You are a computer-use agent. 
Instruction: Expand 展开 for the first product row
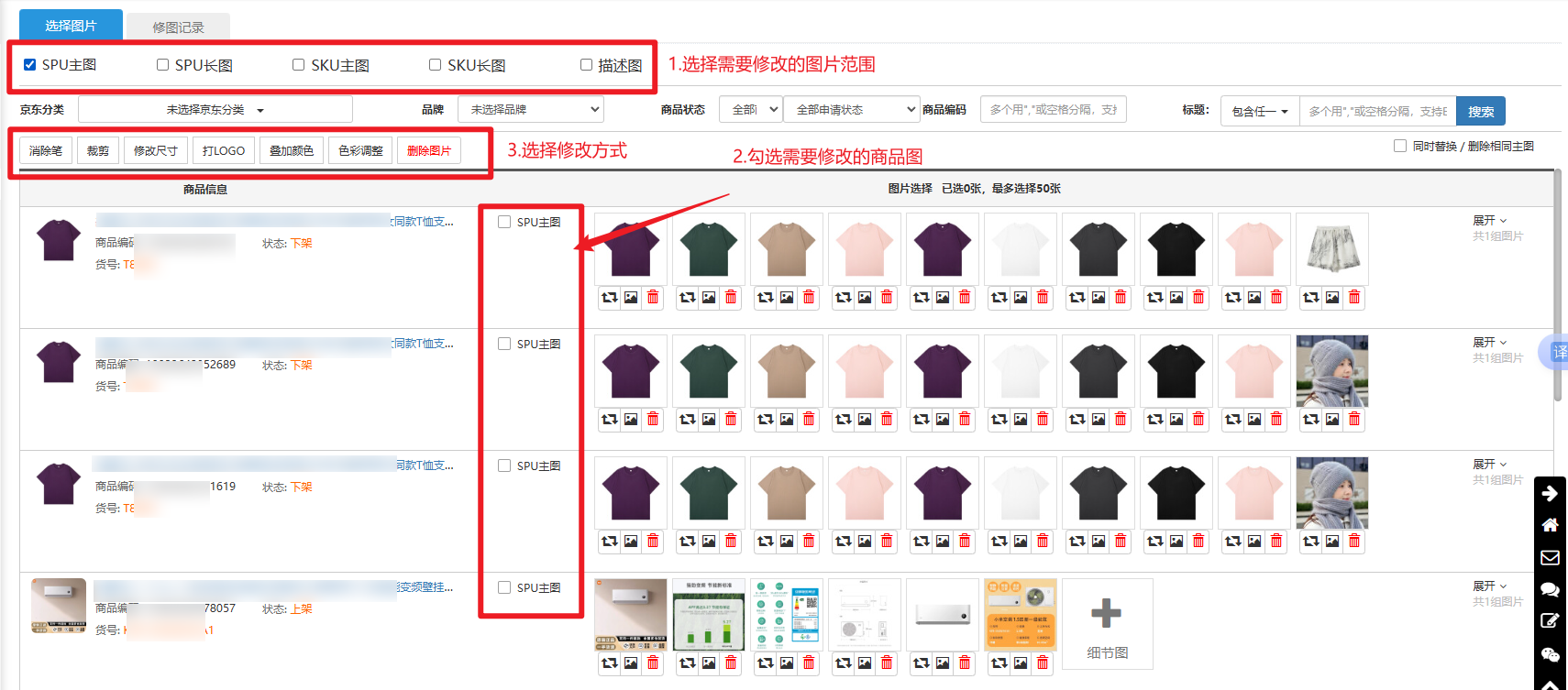(x=1489, y=221)
